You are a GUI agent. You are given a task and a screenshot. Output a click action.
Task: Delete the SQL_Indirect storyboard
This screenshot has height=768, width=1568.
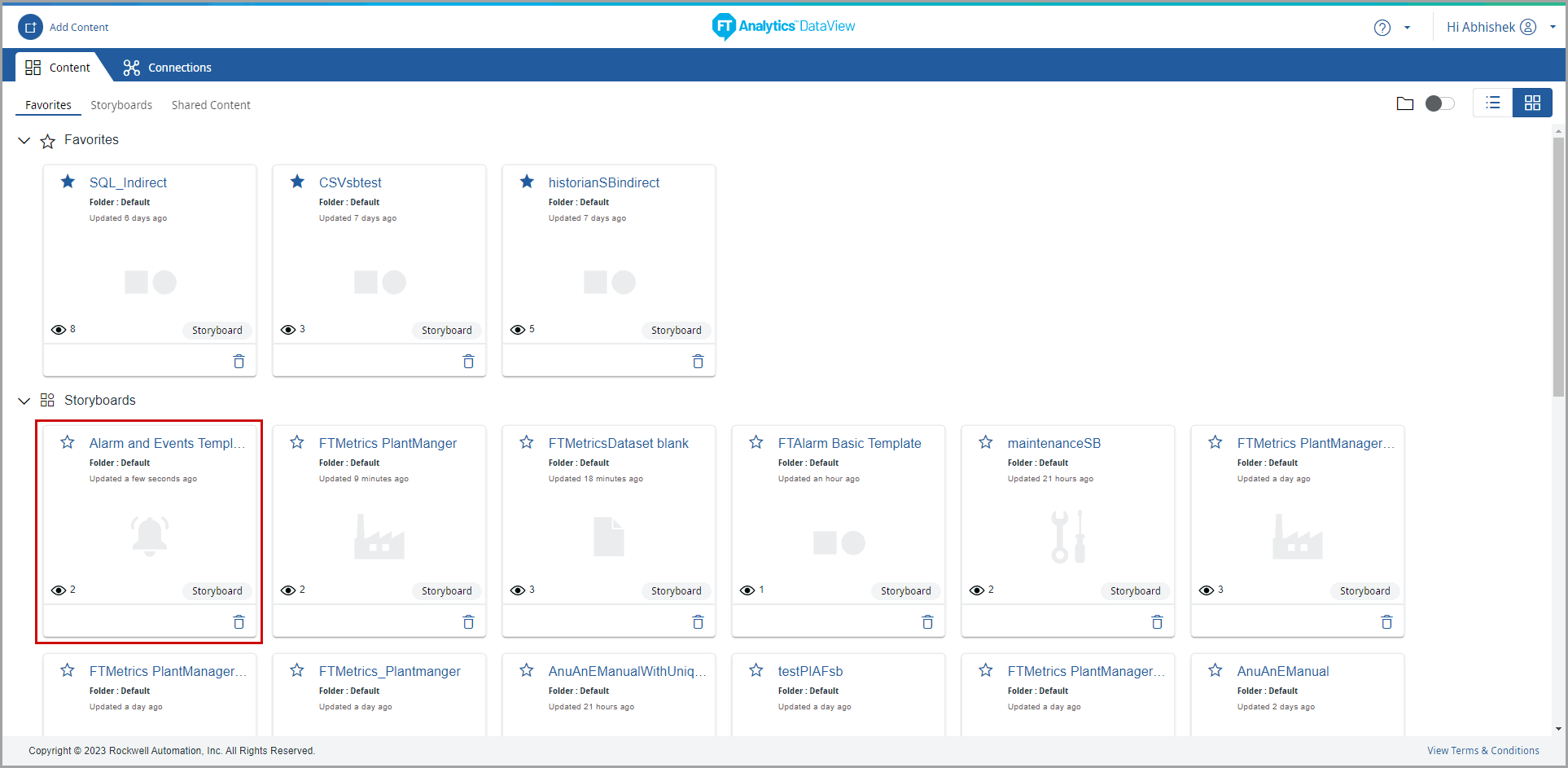coord(239,362)
